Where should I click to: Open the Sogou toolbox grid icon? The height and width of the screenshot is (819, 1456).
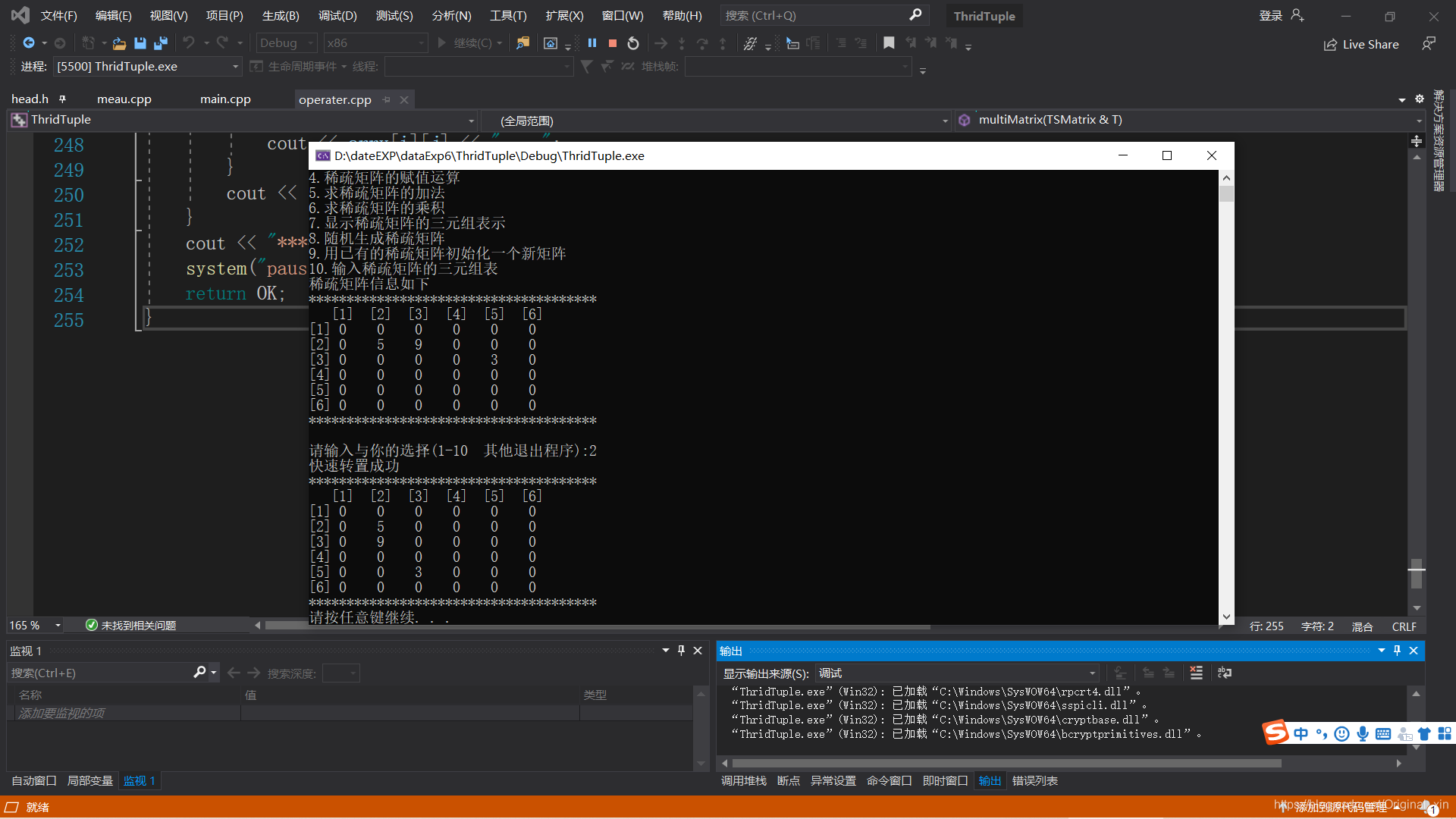tap(1445, 733)
